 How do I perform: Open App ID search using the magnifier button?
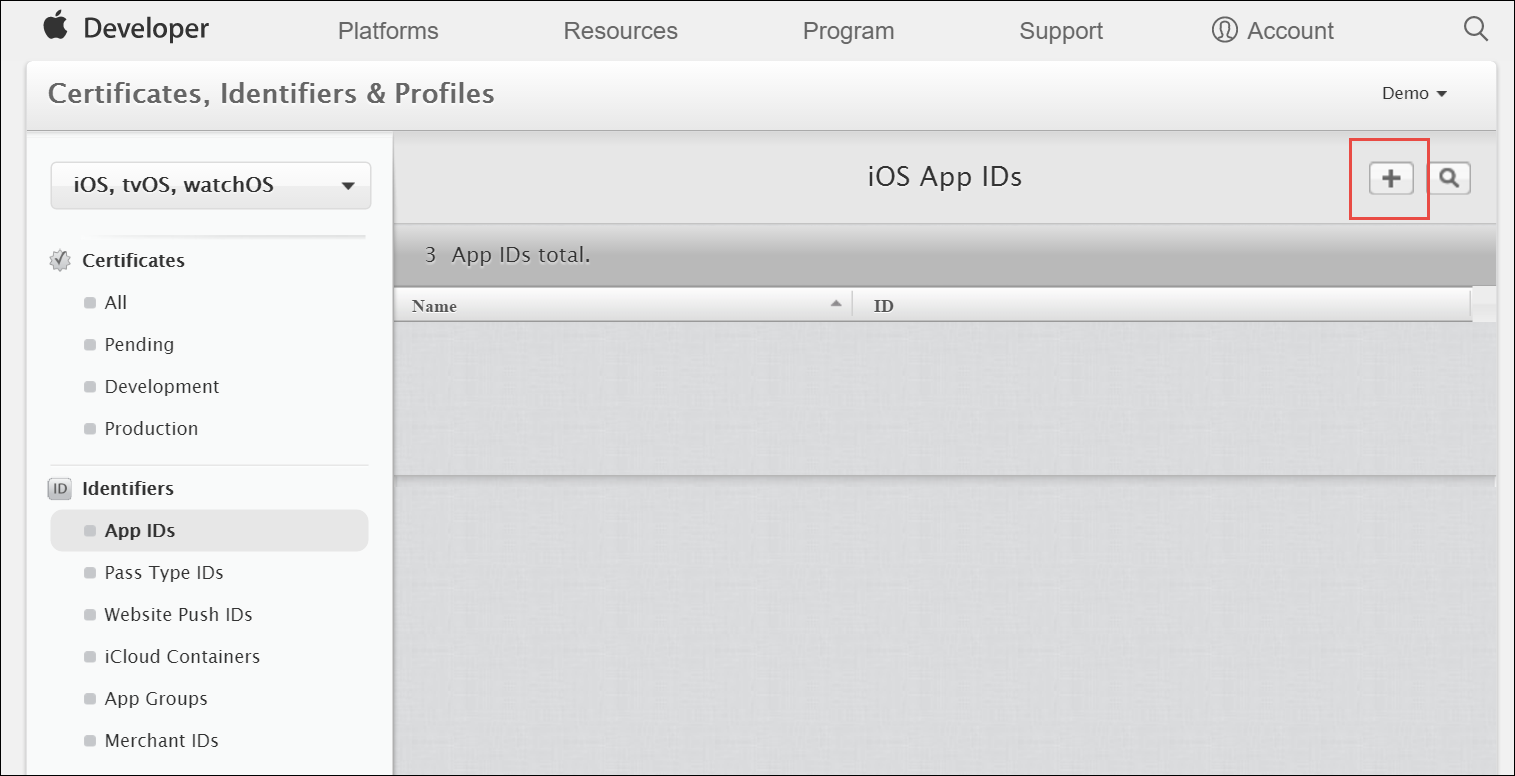(x=1449, y=178)
